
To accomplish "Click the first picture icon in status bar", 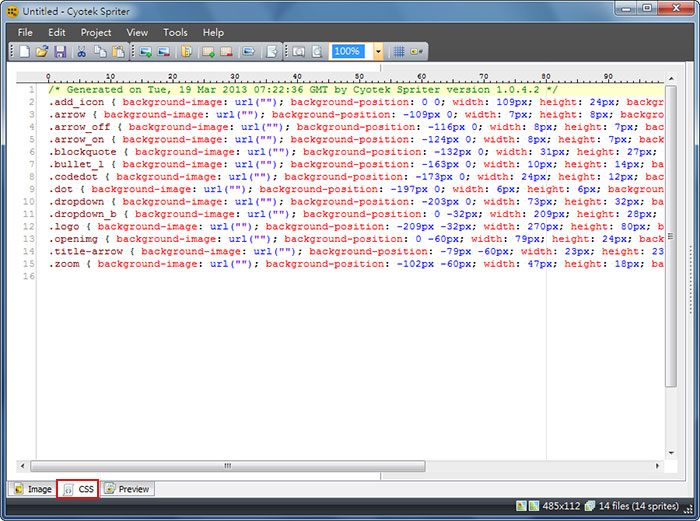I will 521,506.
